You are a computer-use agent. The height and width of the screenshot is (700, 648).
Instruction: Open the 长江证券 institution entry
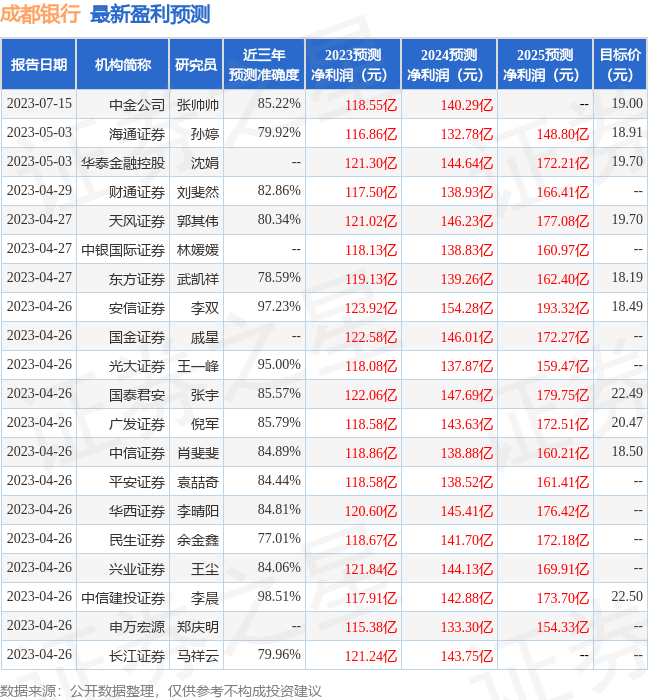pos(137,656)
